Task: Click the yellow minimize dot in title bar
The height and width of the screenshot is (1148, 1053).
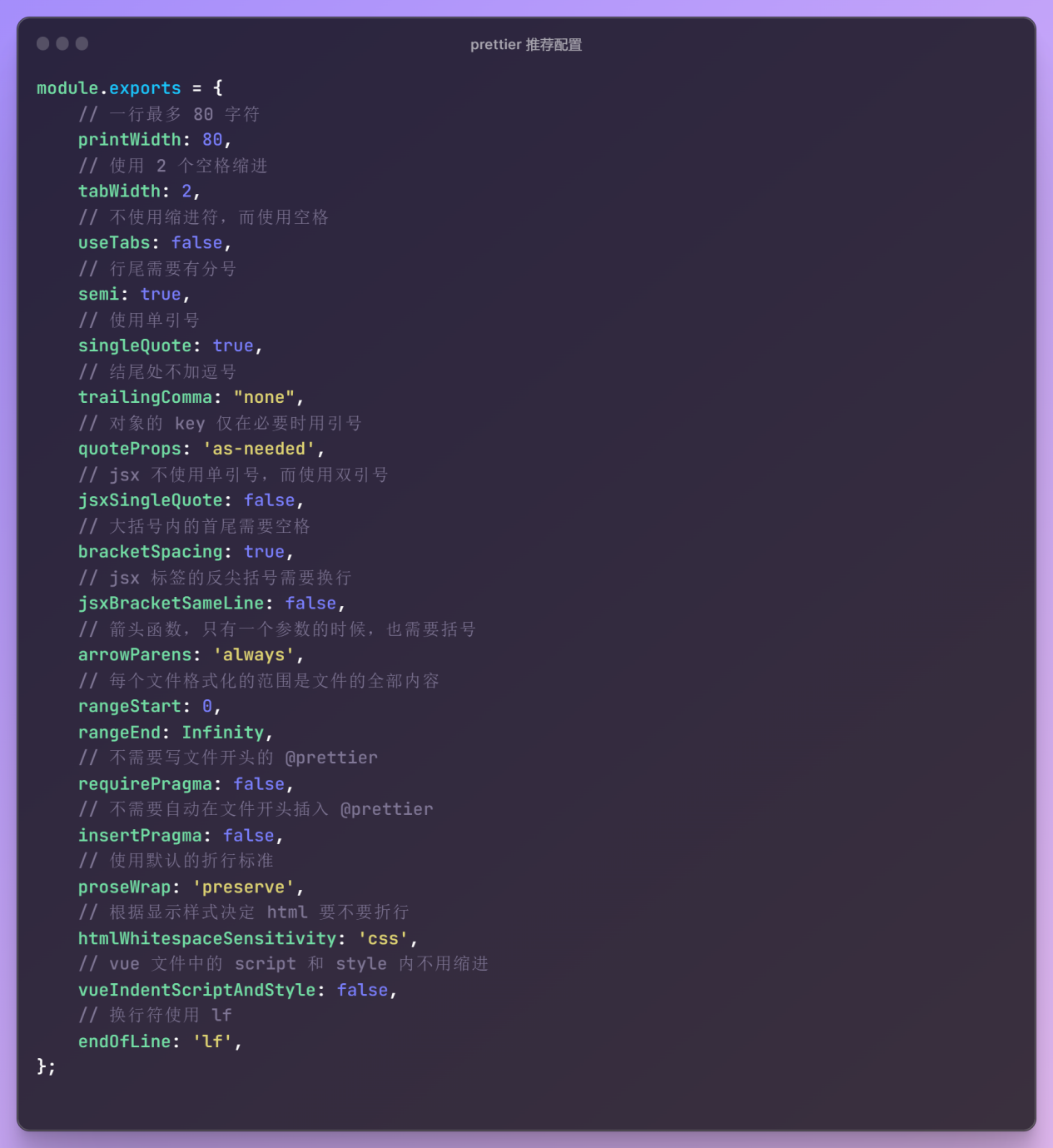Action: 62,43
